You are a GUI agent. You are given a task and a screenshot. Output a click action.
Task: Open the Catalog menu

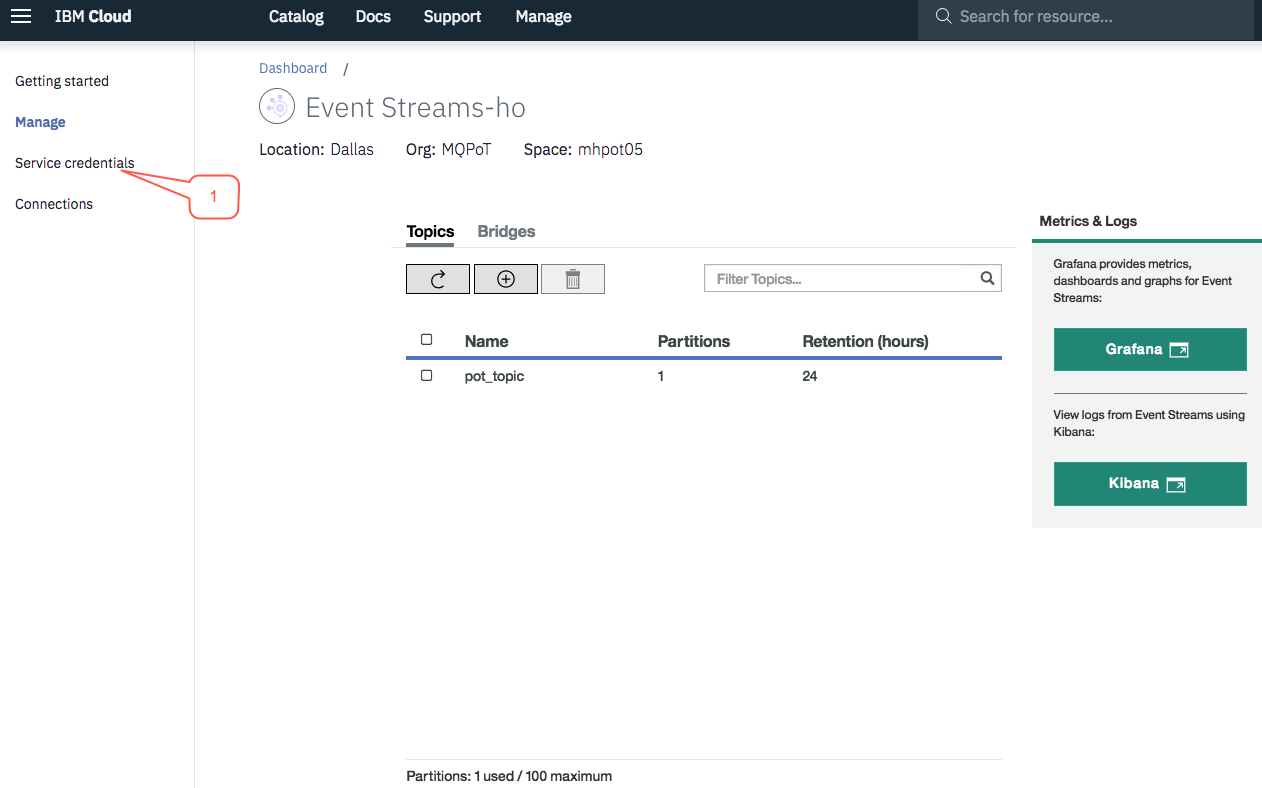coord(296,17)
